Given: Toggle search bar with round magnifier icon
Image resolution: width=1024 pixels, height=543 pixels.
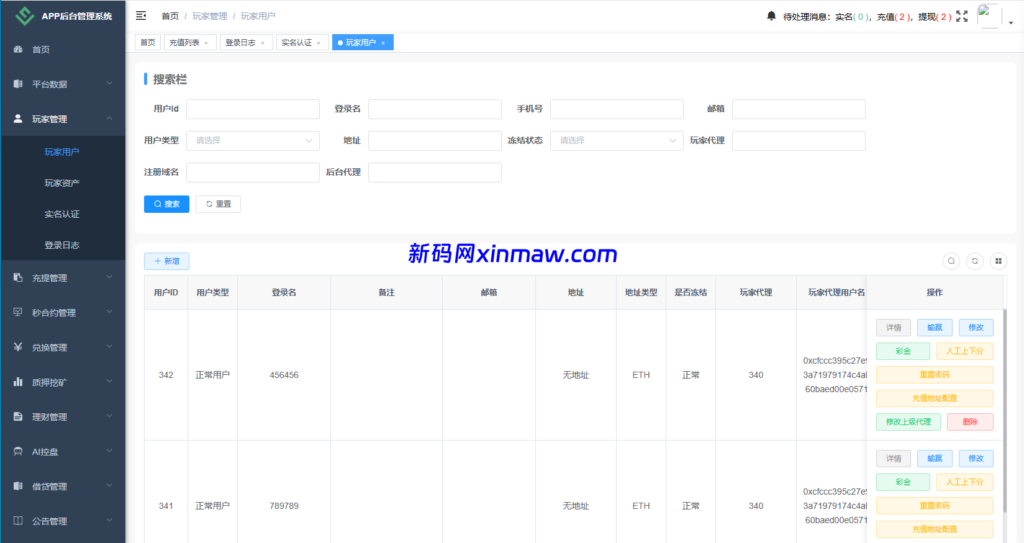Looking at the screenshot, I should point(951,261).
